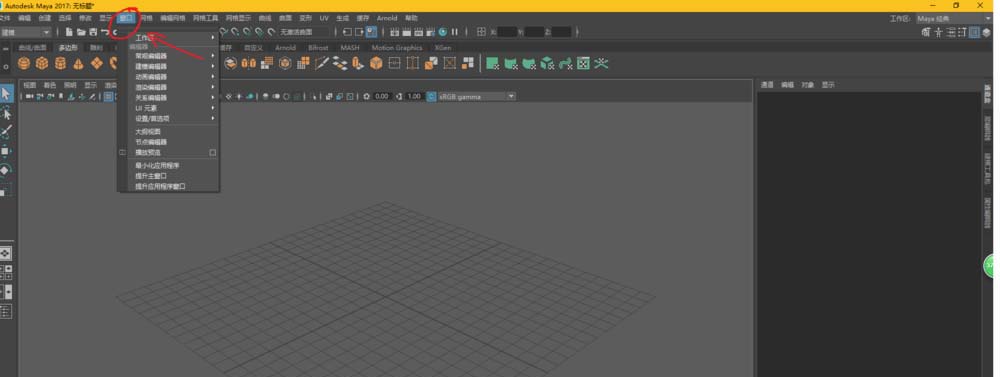Viewport: 1000px width, 377px height.
Task: Open the 通道 menu in Channel Box
Action: pyautogui.click(x=767, y=84)
